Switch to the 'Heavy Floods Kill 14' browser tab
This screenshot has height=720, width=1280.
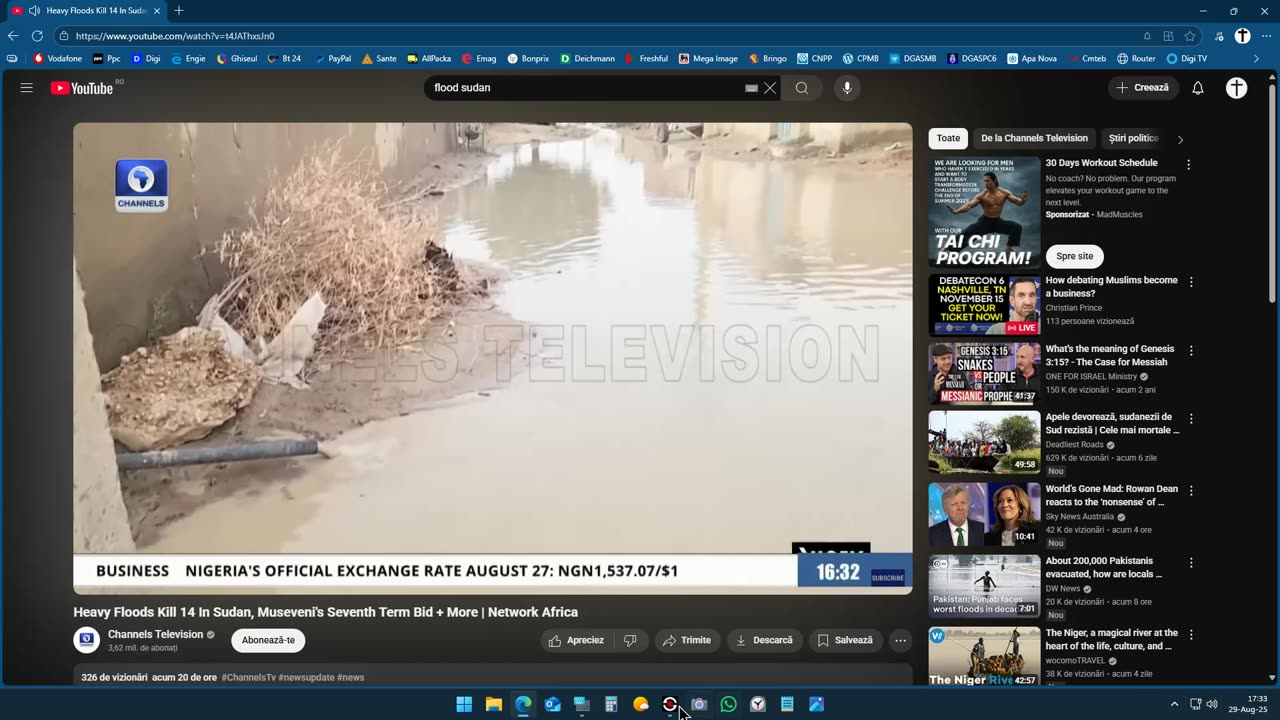[x=86, y=11]
